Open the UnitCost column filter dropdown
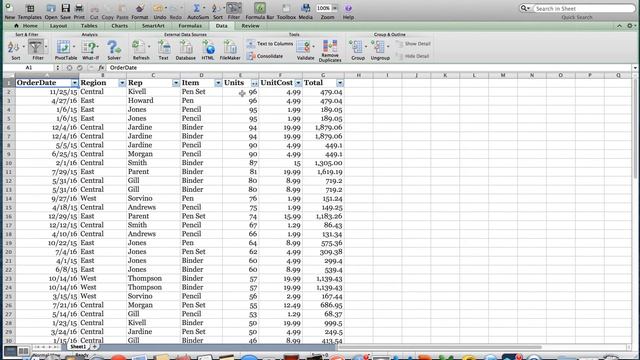 tap(298, 83)
